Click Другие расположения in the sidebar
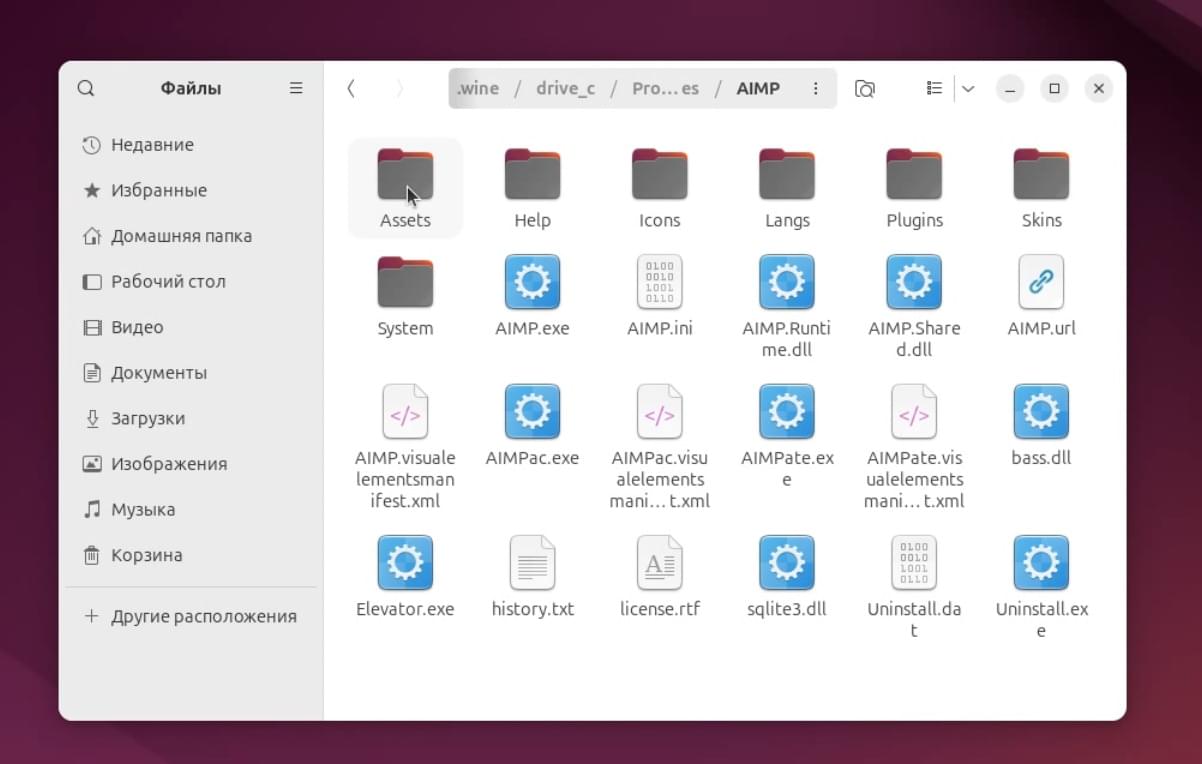1202x764 pixels. [191, 616]
